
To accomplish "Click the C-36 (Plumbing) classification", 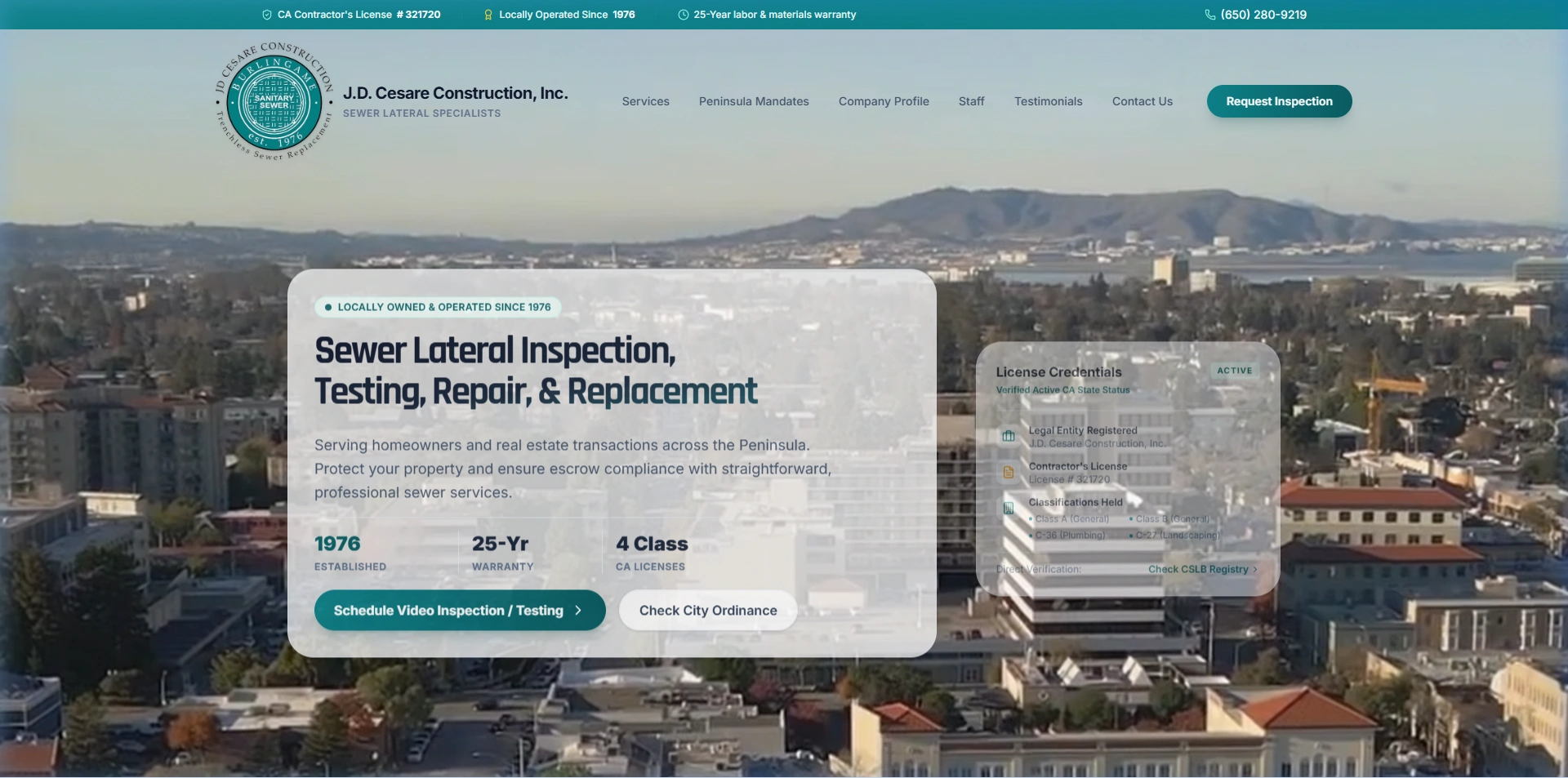I will pos(1070,536).
